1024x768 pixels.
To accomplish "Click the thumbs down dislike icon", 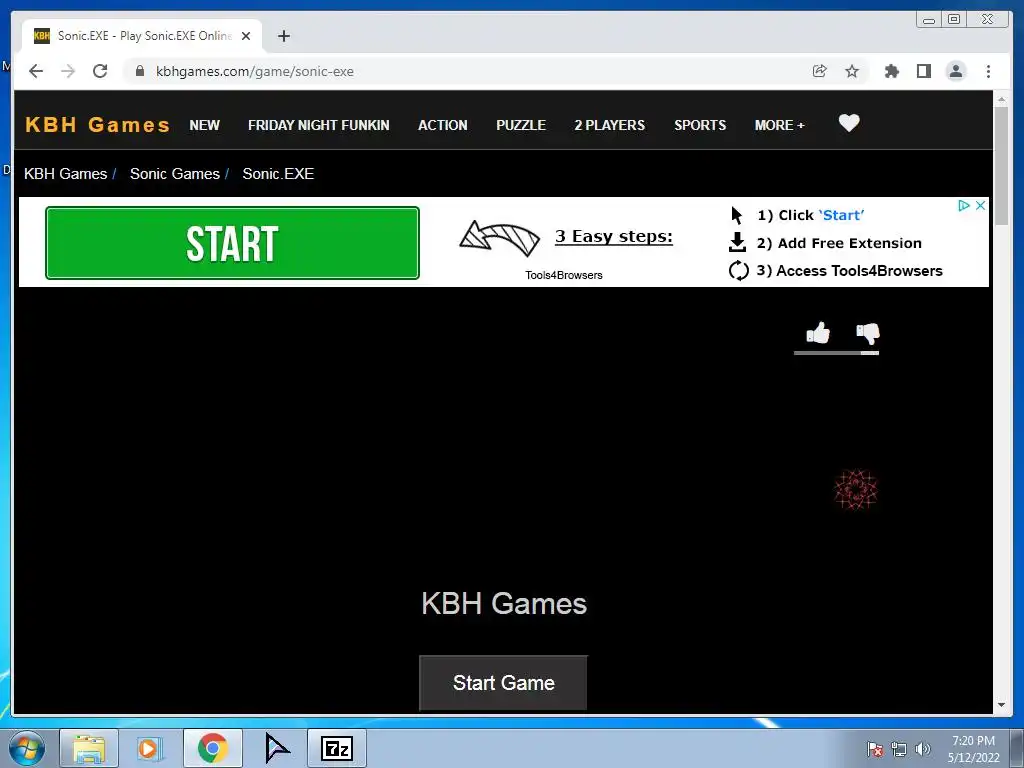I will [868, 334].
